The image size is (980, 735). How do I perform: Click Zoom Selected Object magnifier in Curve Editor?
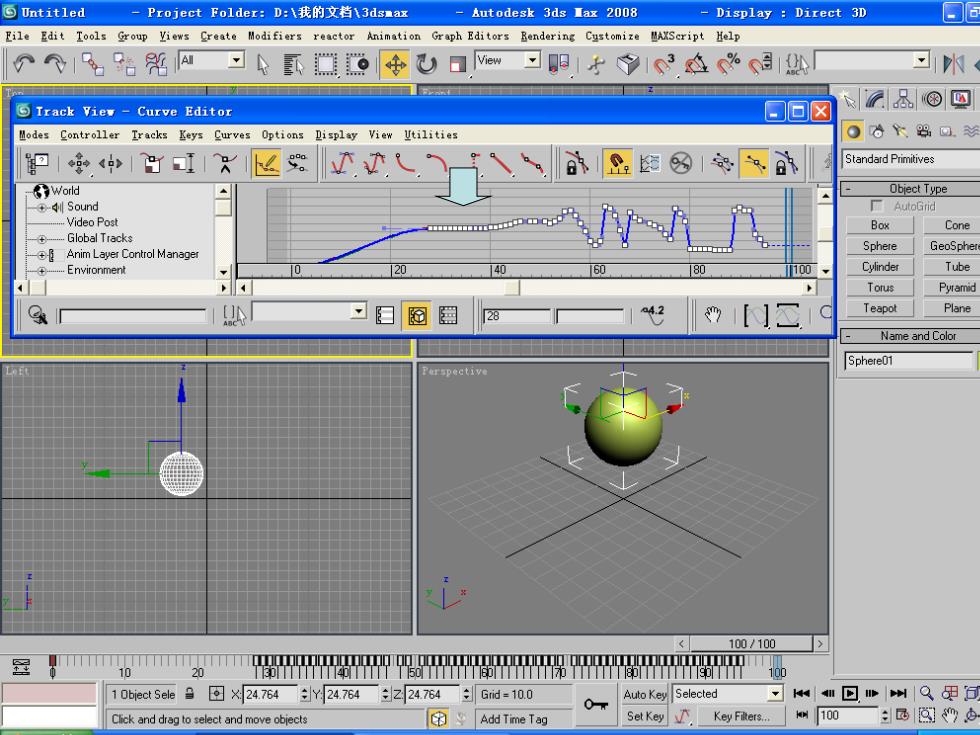tap(38, 314)
